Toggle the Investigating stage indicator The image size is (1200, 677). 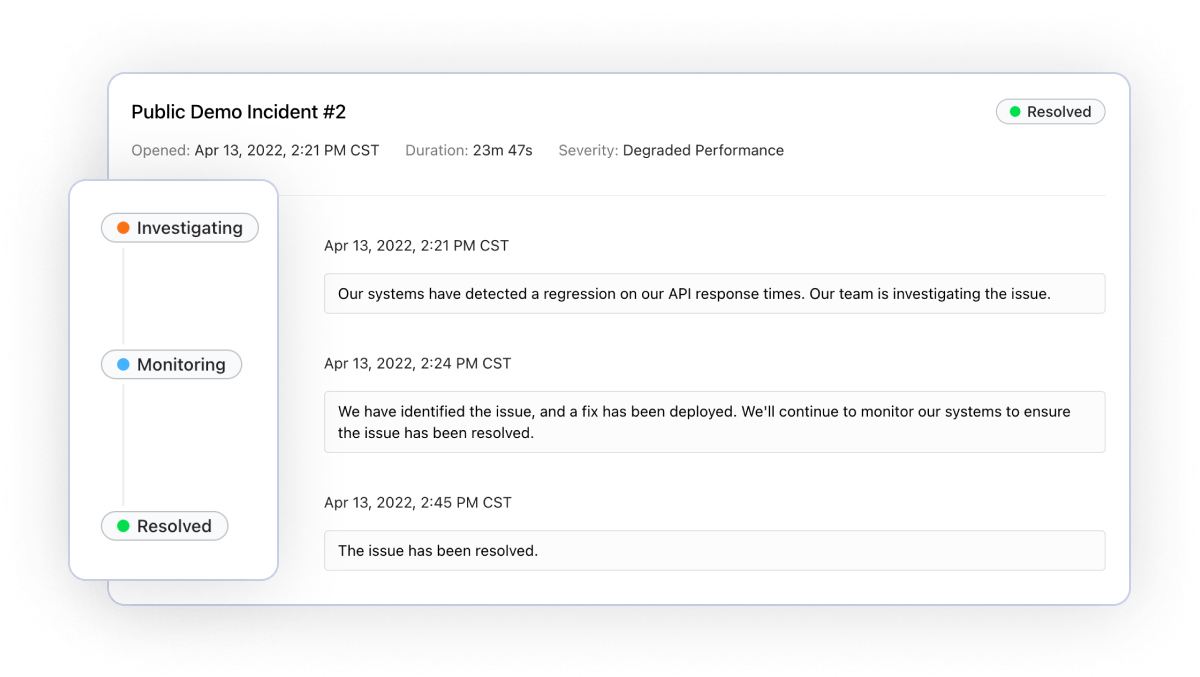[179, 227]
